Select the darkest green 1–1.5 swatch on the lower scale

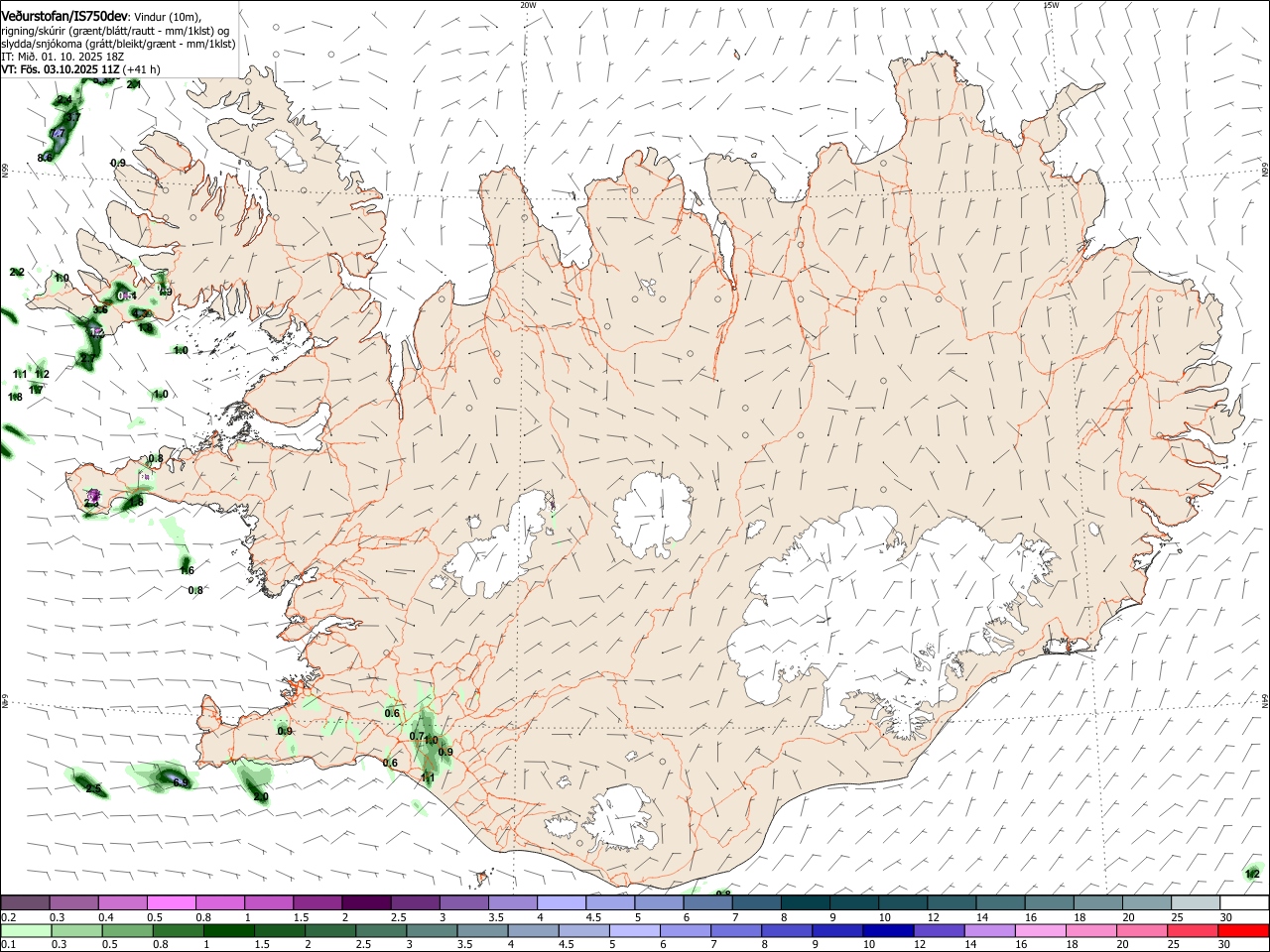point(229,931)
